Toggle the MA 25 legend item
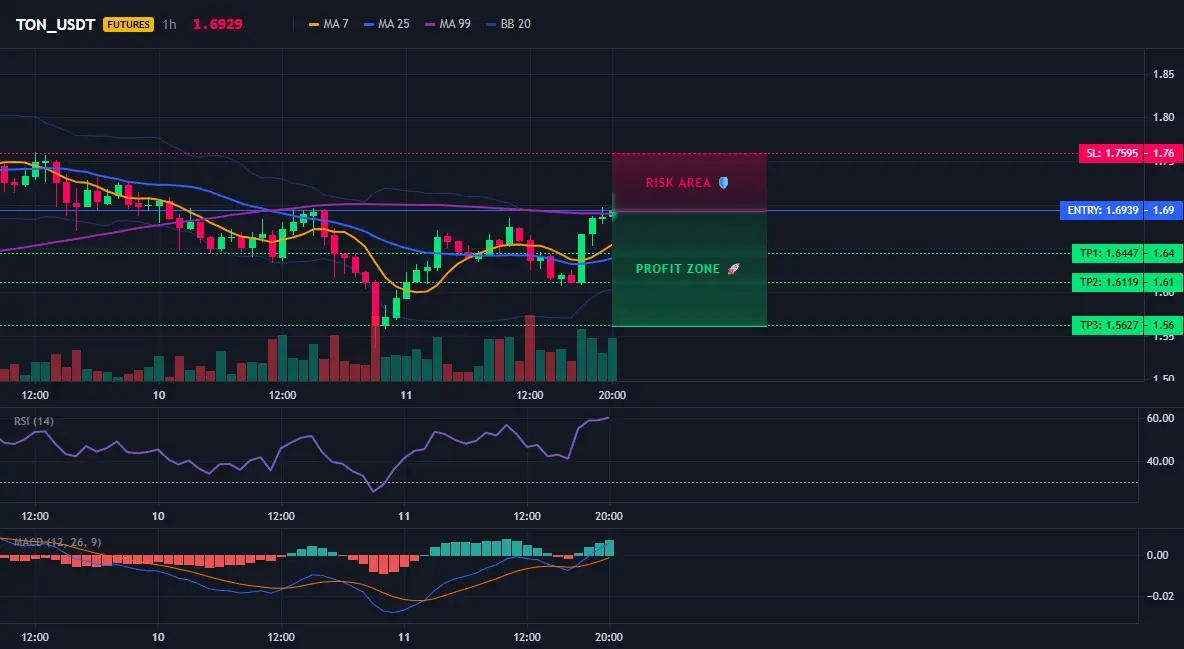Image resolution: width=1184 pixels, height=649 pixels. point(387,24)
